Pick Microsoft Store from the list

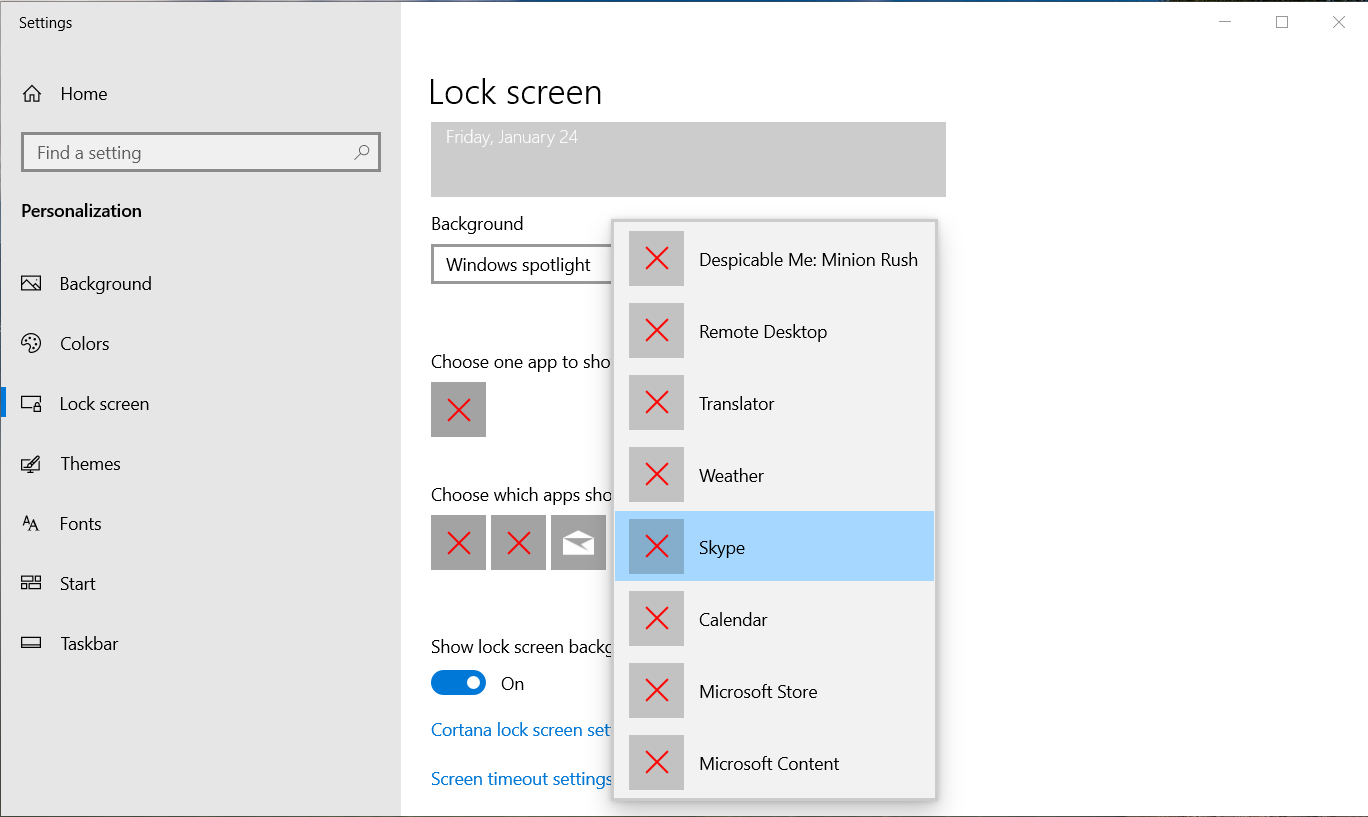[774, 691]
